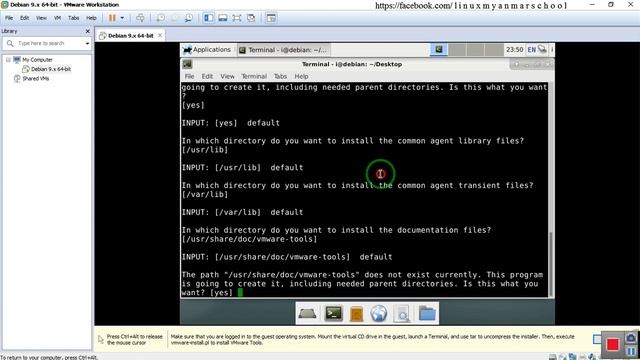Open the guest Applications menu

(x=207, y=50)
